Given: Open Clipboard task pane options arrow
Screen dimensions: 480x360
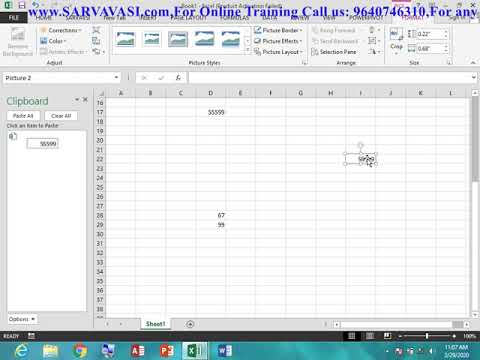Looking at the screenshot, I should (x=77, y=99).
